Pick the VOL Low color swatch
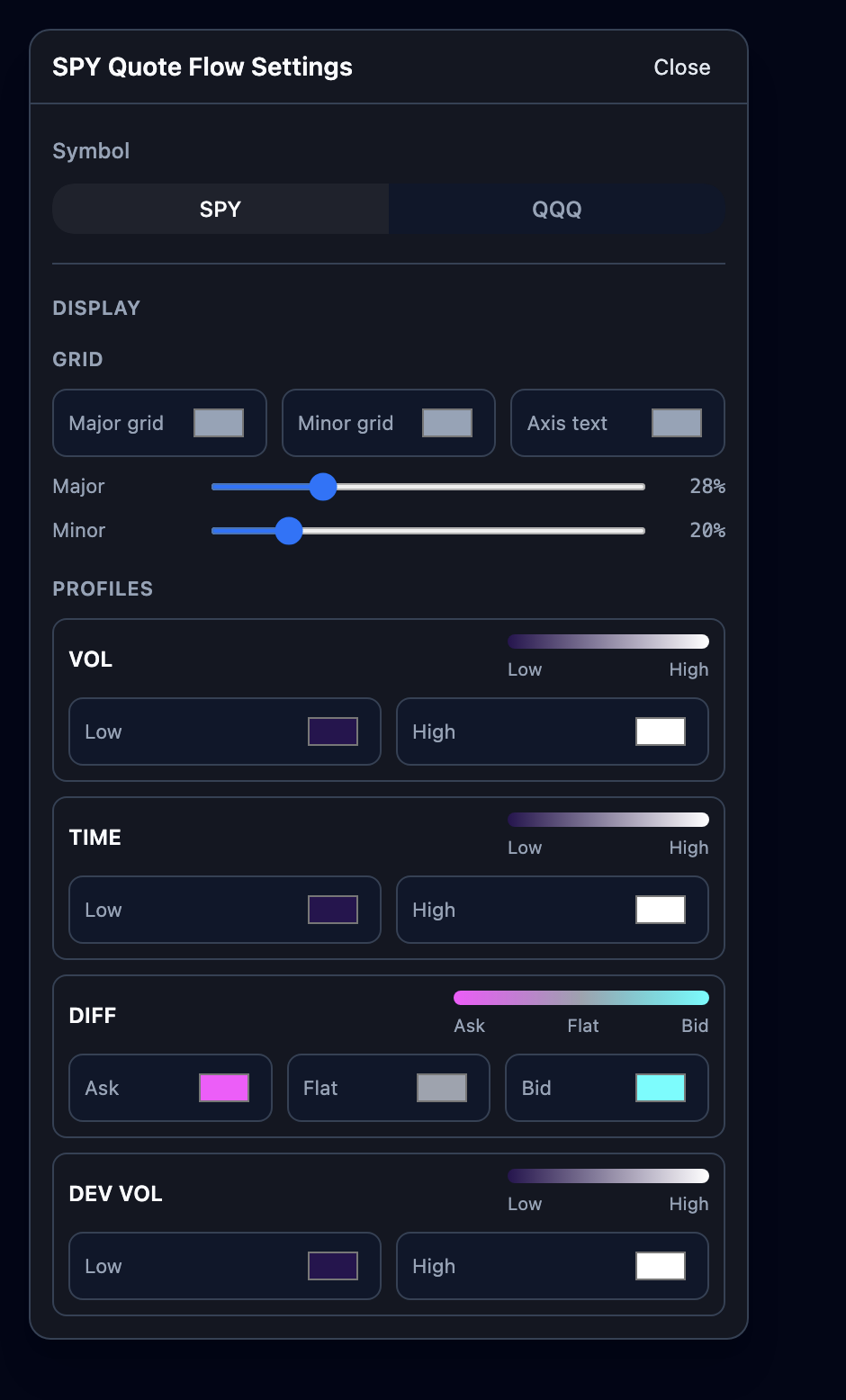The width and height of the screenshot is (846, 1400). click(333, 731)
